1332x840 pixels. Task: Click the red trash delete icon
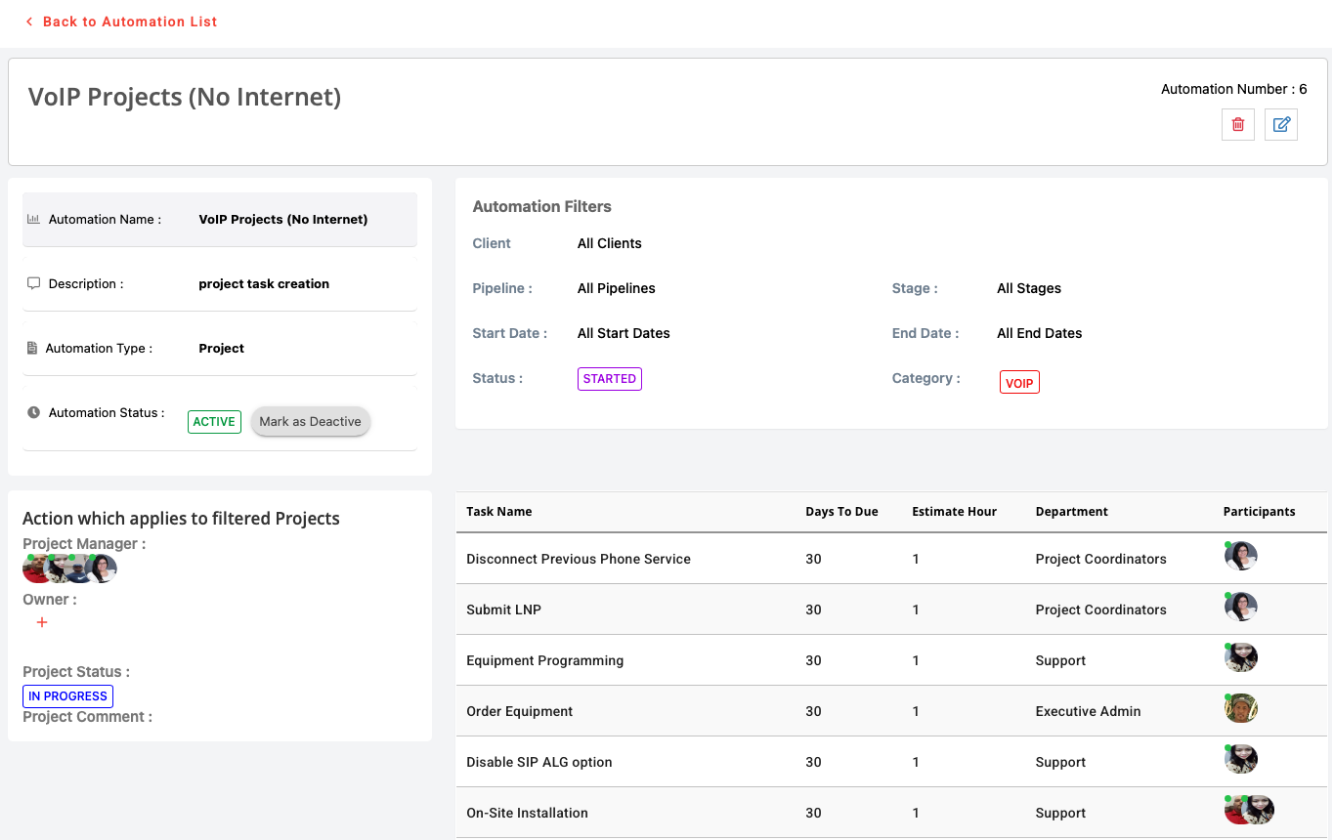(1238, 125)
